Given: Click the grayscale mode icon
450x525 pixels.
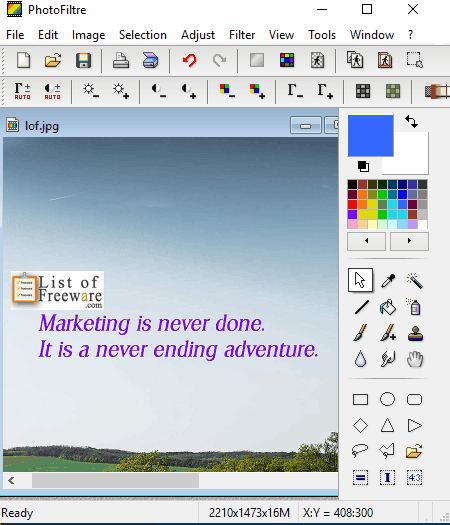Looking at the screenshot, I should (257, 61).
